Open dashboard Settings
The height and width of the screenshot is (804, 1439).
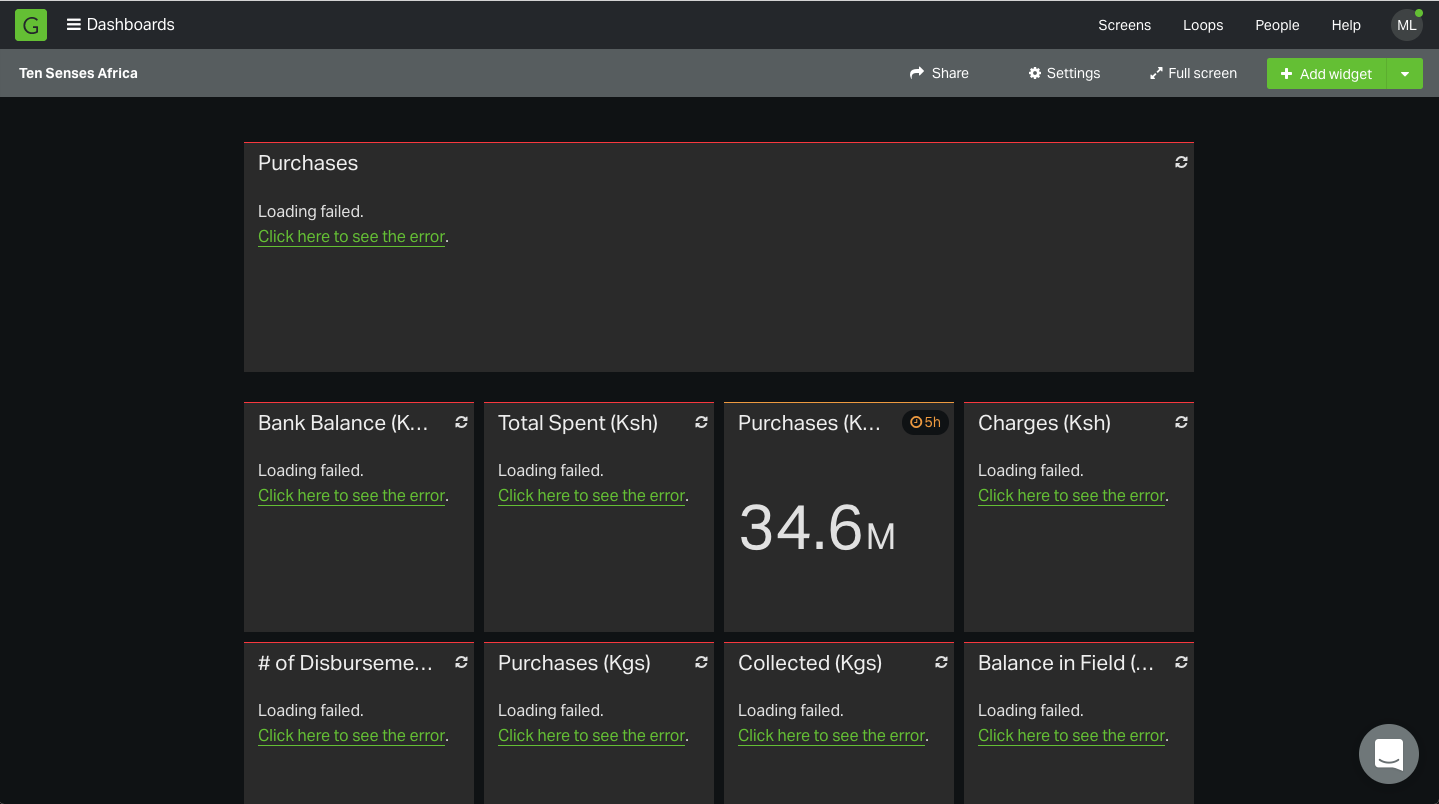[x=1064, y=73]
